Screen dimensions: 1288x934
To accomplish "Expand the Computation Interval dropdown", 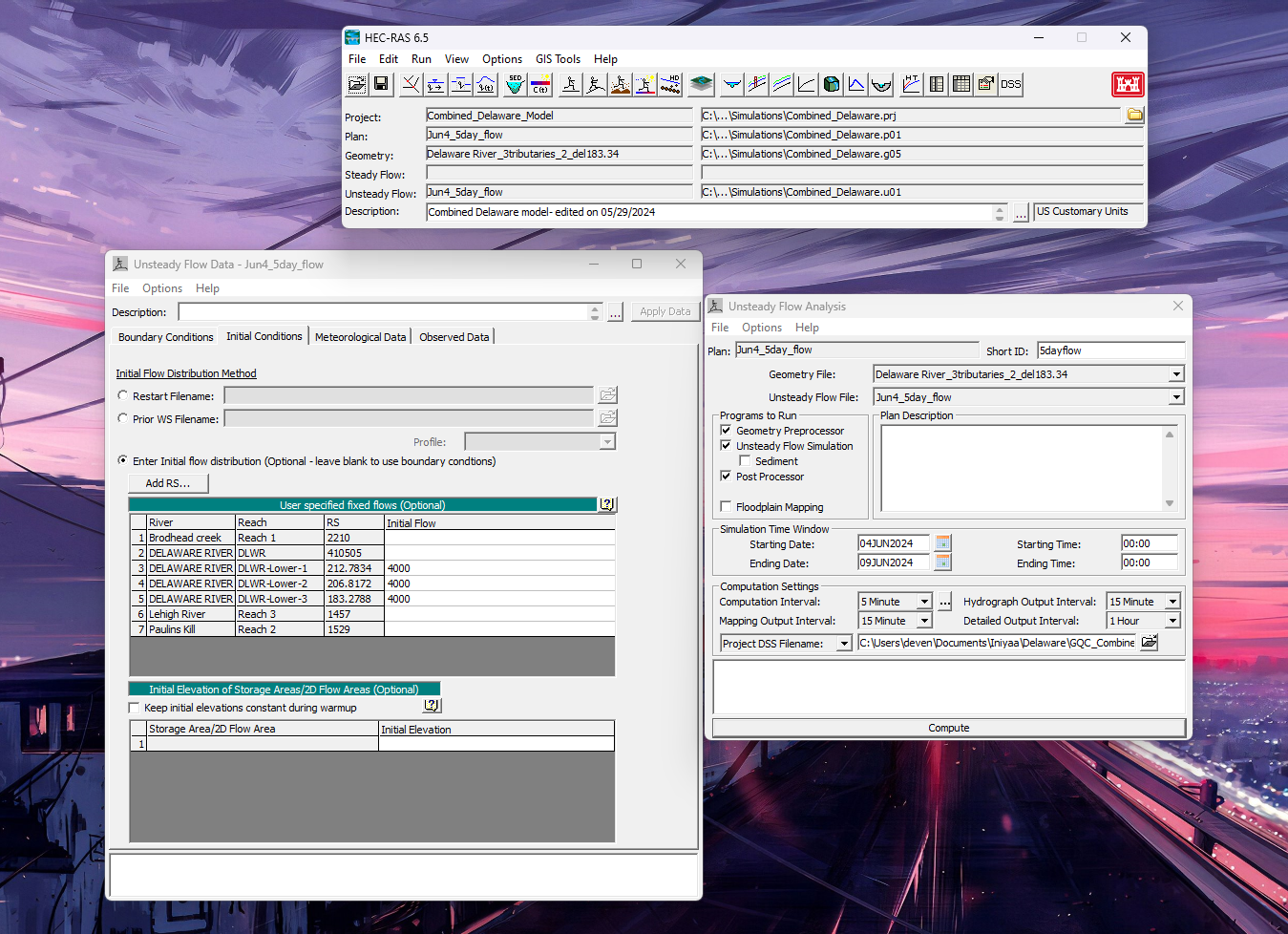I will [924, 602].
